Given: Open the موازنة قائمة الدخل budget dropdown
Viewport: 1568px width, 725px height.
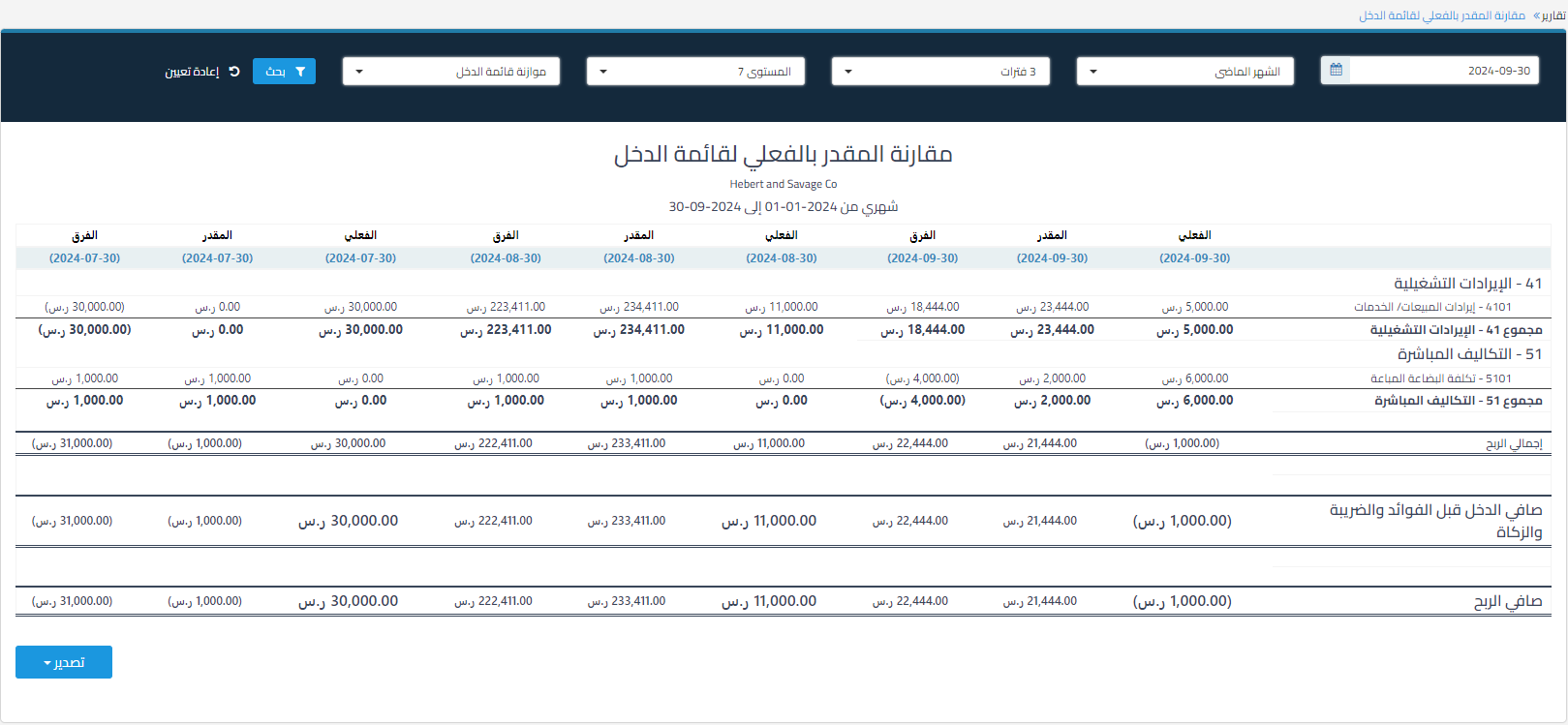Looking at the screenshot, I should tap(450, 72).
